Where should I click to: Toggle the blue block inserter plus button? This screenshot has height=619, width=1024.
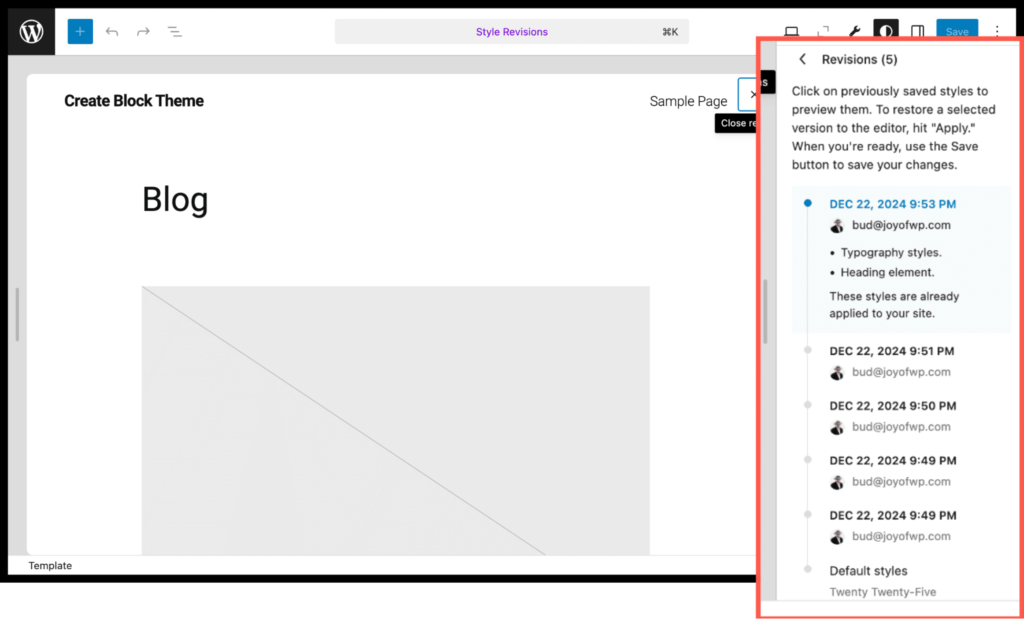click(80, 31)
